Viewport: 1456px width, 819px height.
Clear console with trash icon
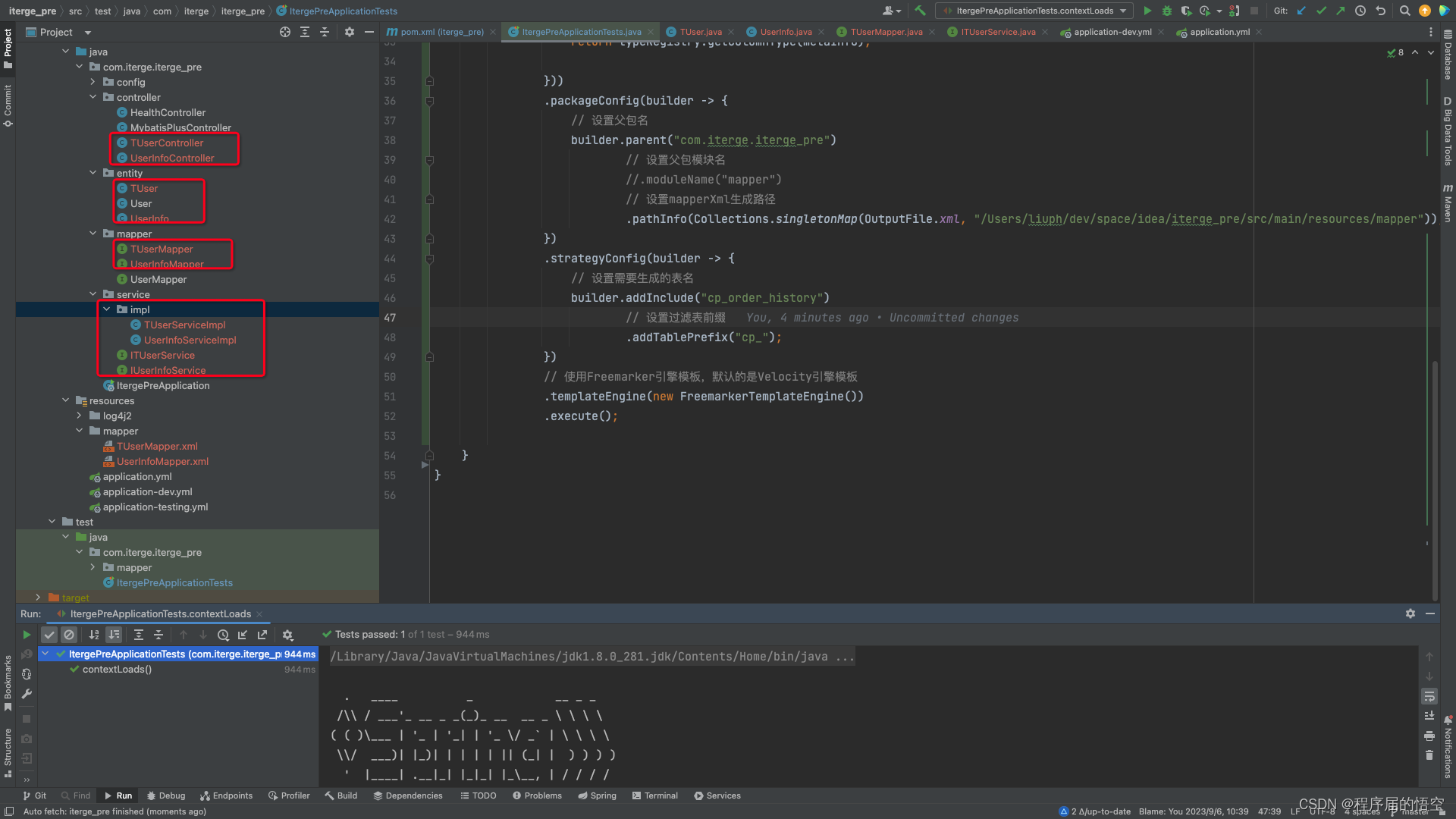pos(1429,755)
